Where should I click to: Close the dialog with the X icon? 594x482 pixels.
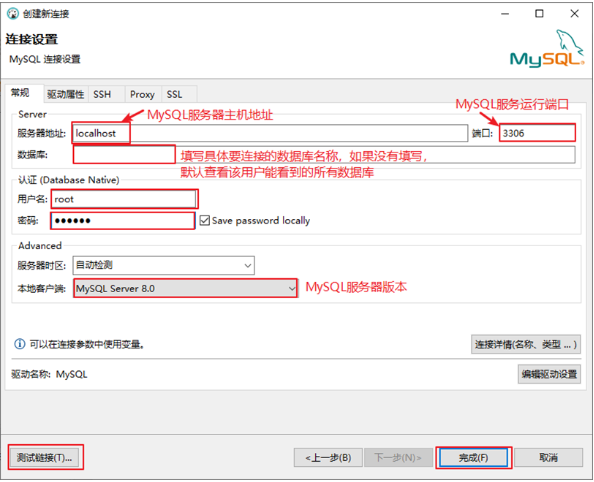click(x=574, y=14)
